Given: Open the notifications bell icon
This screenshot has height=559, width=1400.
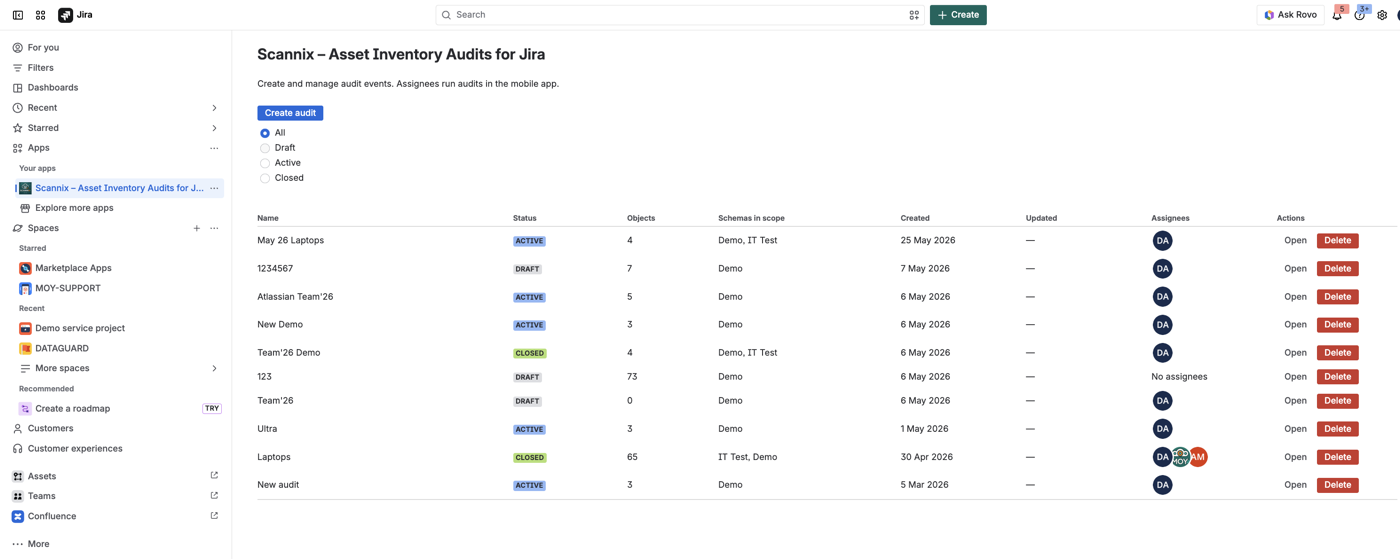Looking at the screenshot, I should pyautogui.click(x=1337, y=15).
